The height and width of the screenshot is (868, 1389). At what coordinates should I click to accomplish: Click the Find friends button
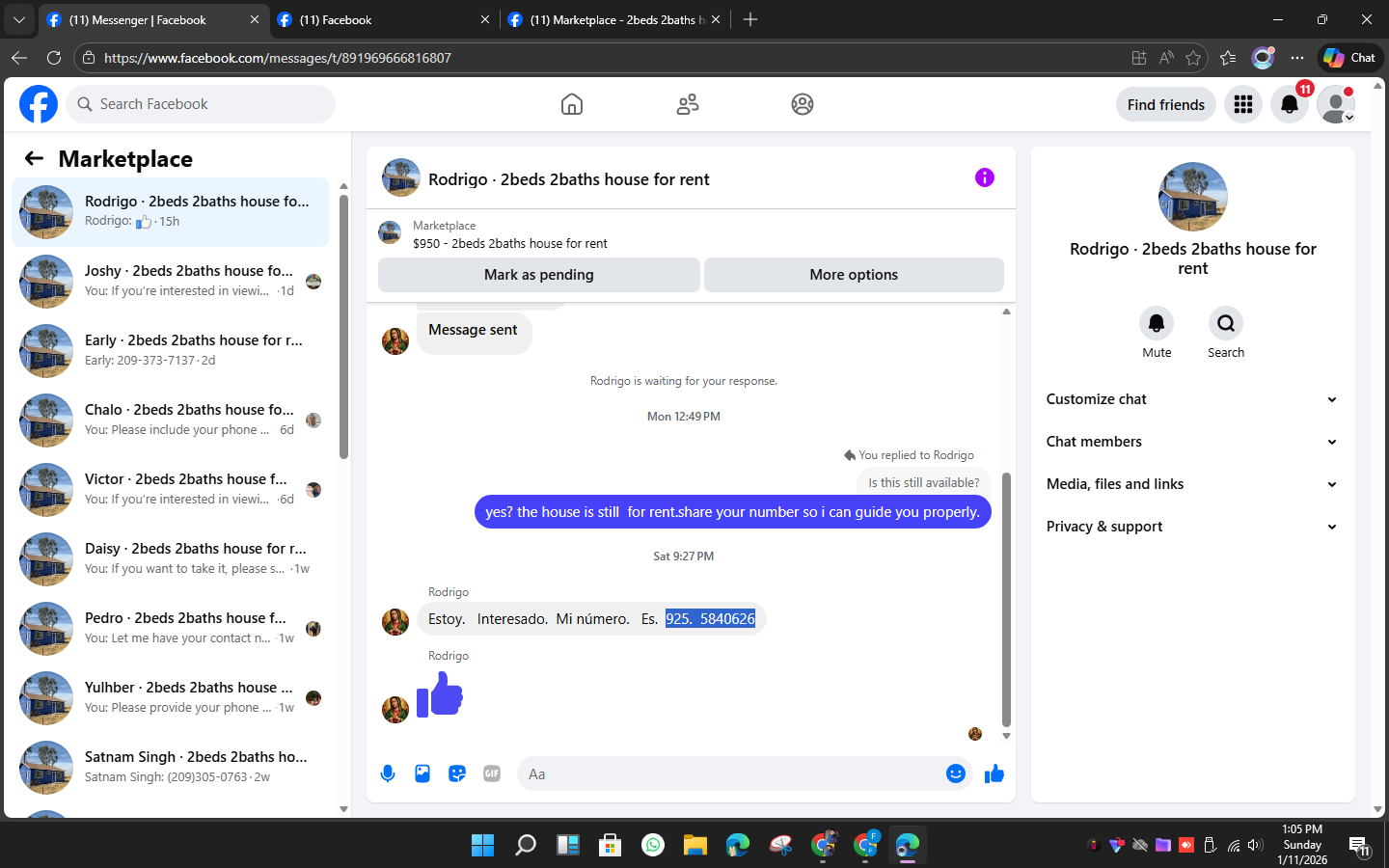(x=1166, y=104)
